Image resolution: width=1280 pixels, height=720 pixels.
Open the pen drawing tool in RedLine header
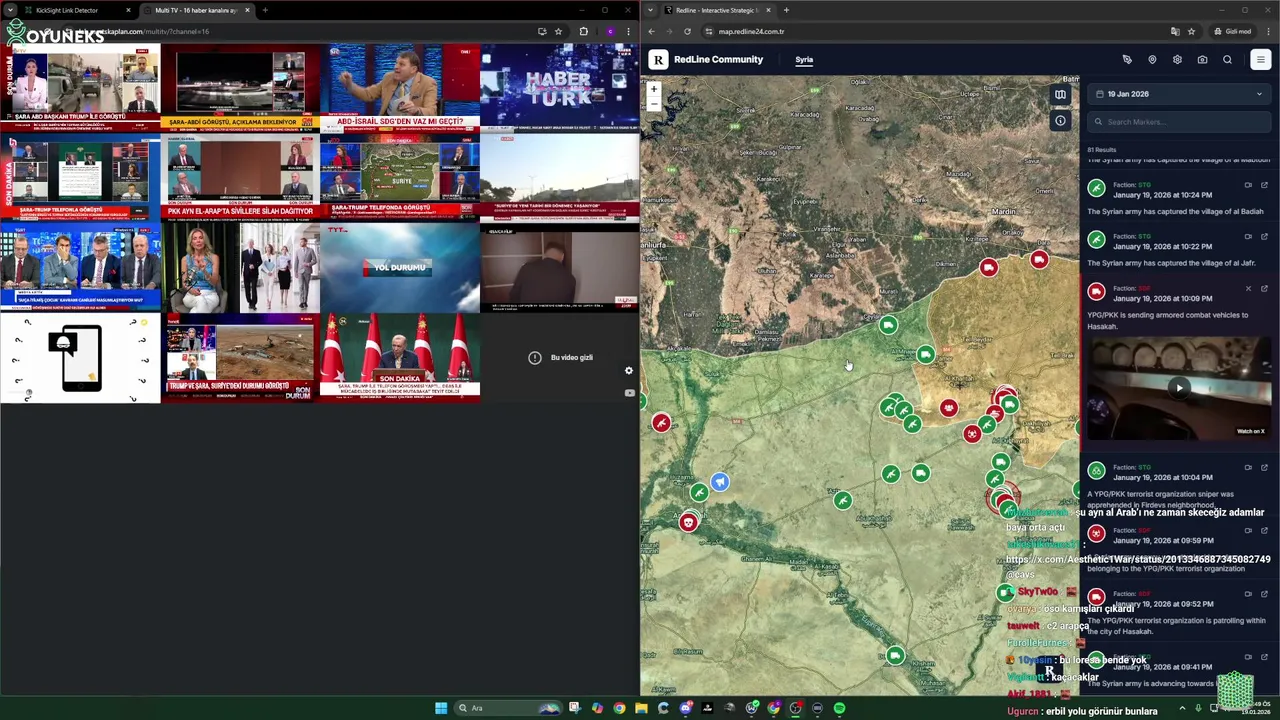tap(1127, 60)
